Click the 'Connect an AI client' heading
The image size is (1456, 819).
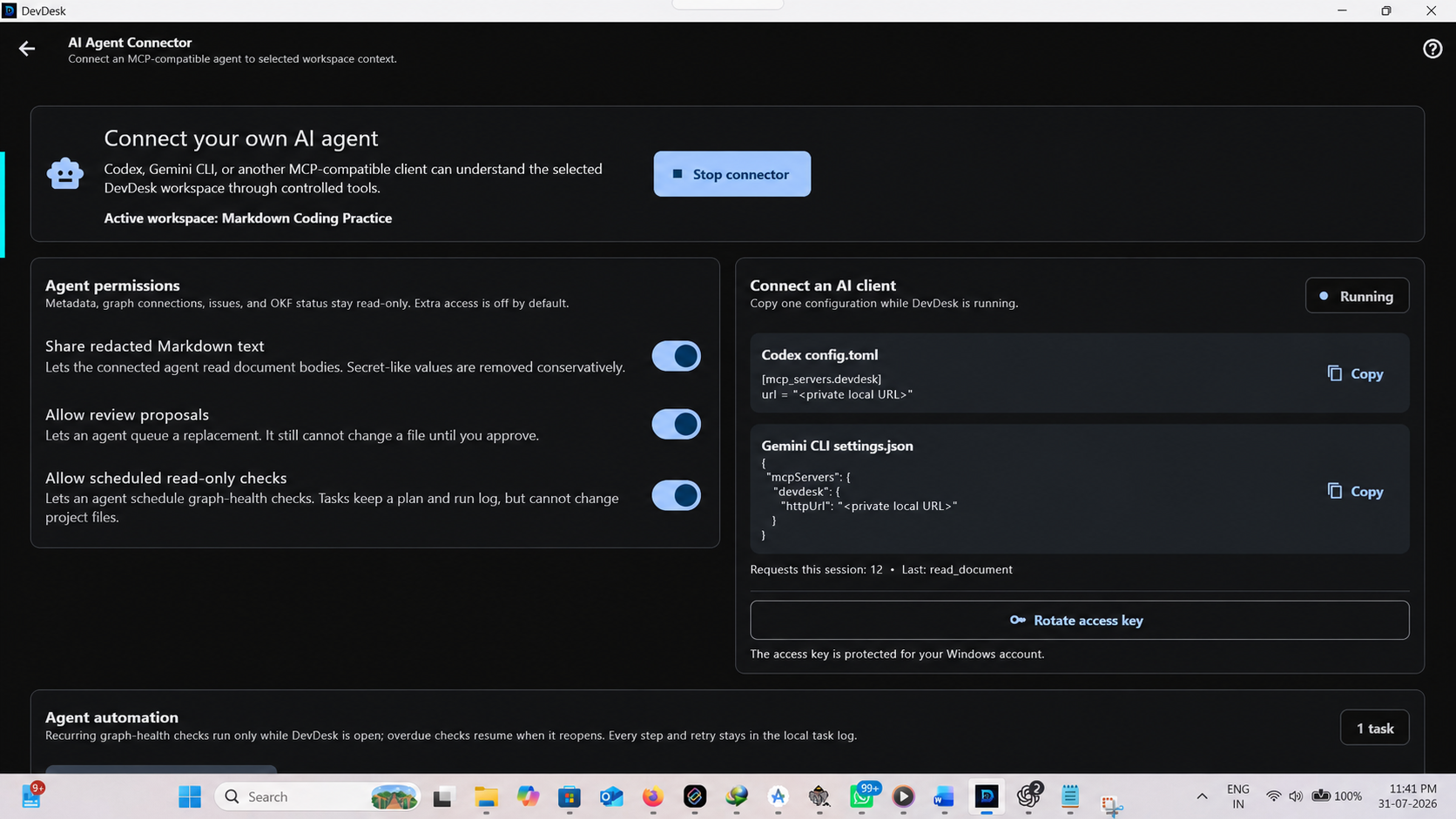click(823, 285)
